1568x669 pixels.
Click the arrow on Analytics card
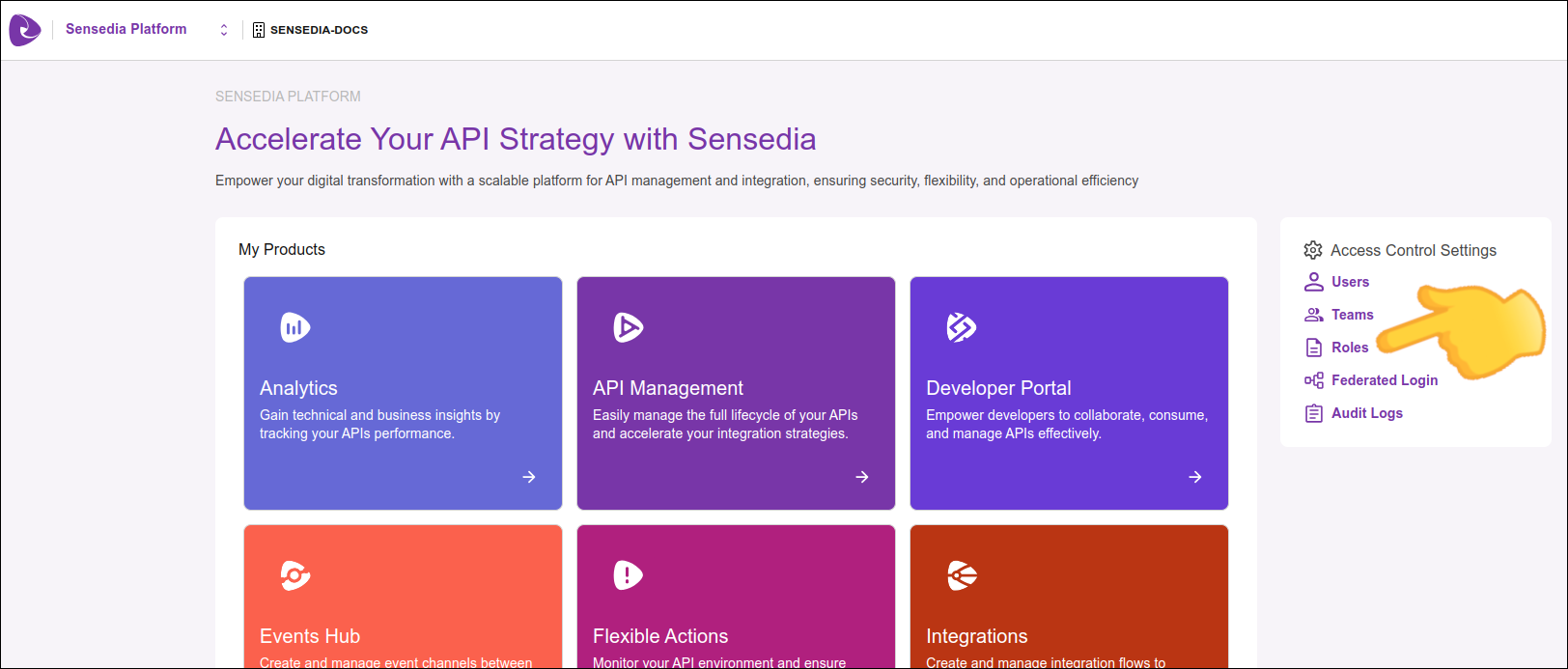coord(529,477)
